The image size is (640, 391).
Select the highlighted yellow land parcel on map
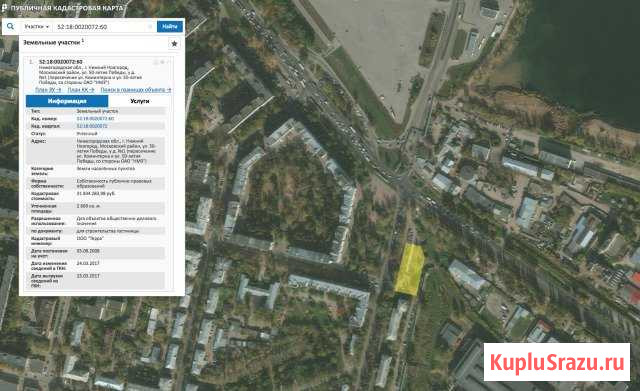[409, 270]
